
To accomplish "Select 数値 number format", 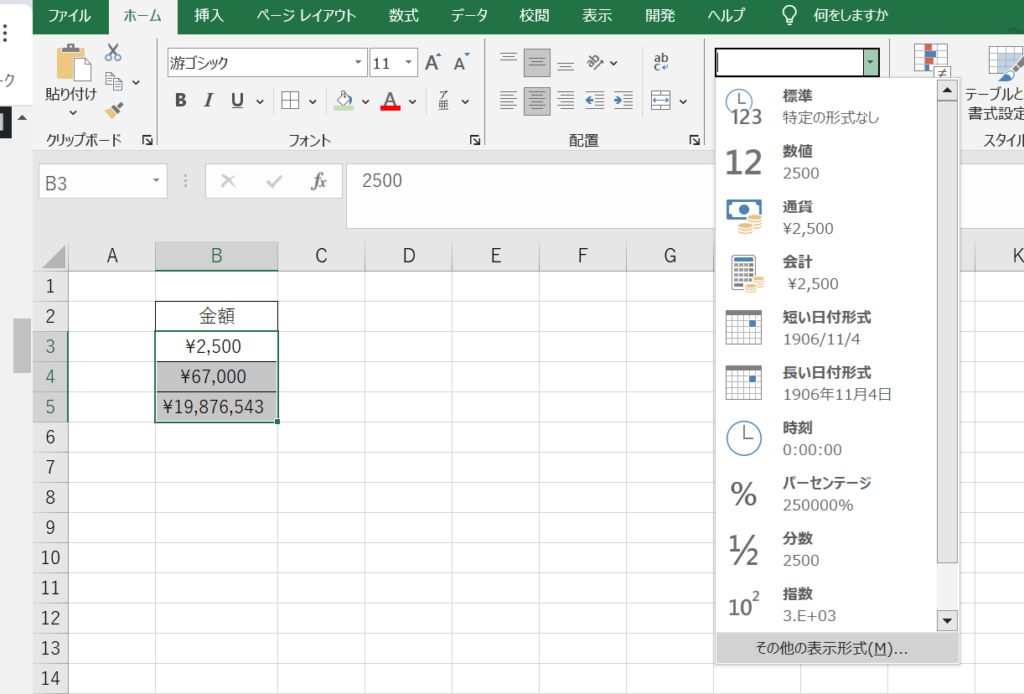I will coord(826,162).
